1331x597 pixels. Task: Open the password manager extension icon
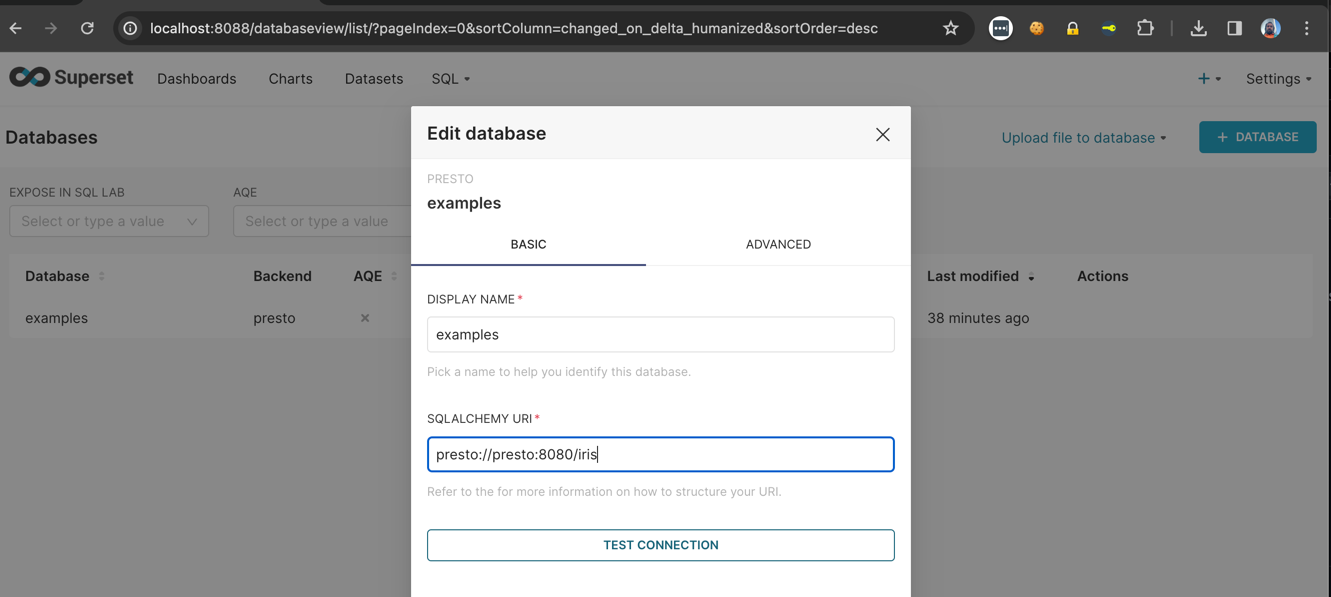[x=1000, y=29]
